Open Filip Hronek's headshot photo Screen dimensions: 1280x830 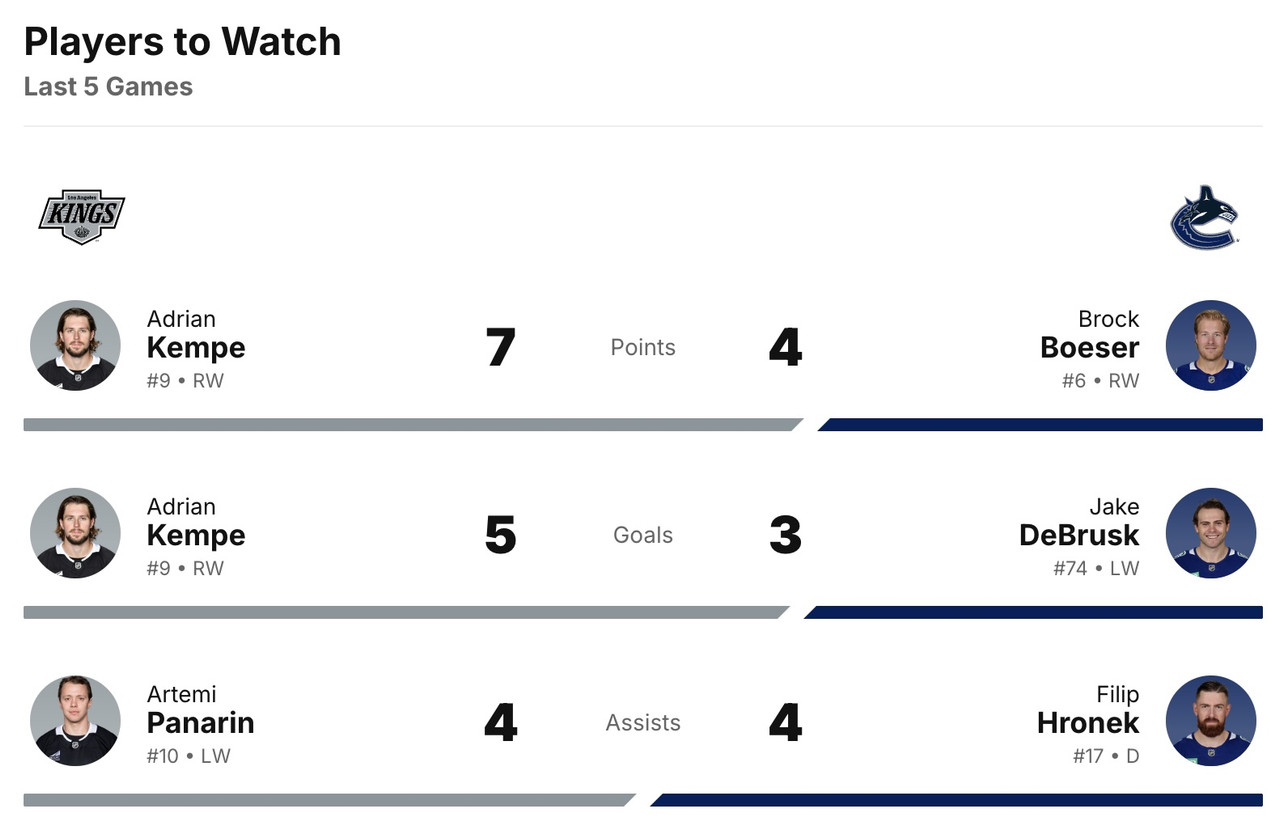(x=1210, y=721)
